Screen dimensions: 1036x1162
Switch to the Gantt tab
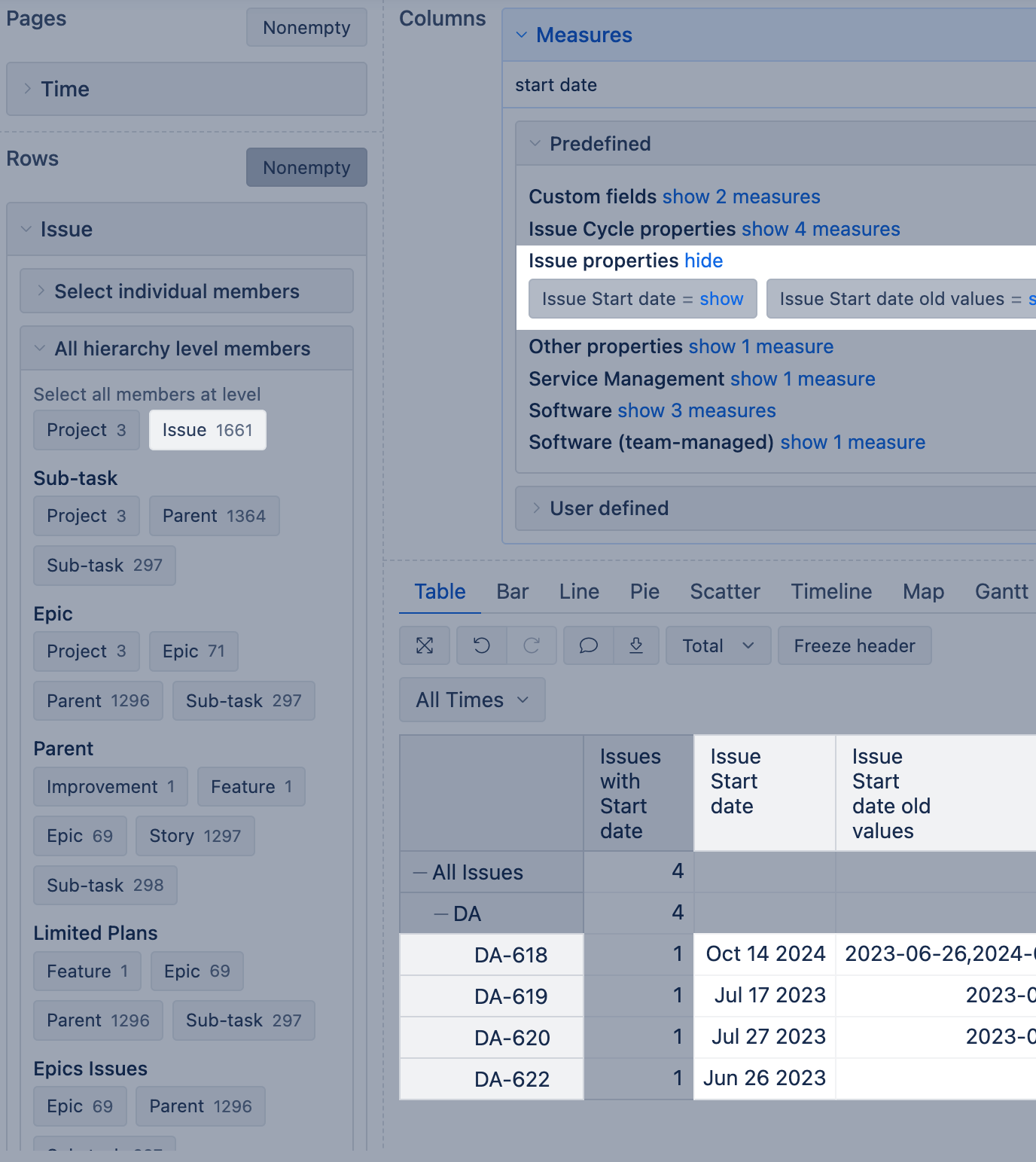1001,591
